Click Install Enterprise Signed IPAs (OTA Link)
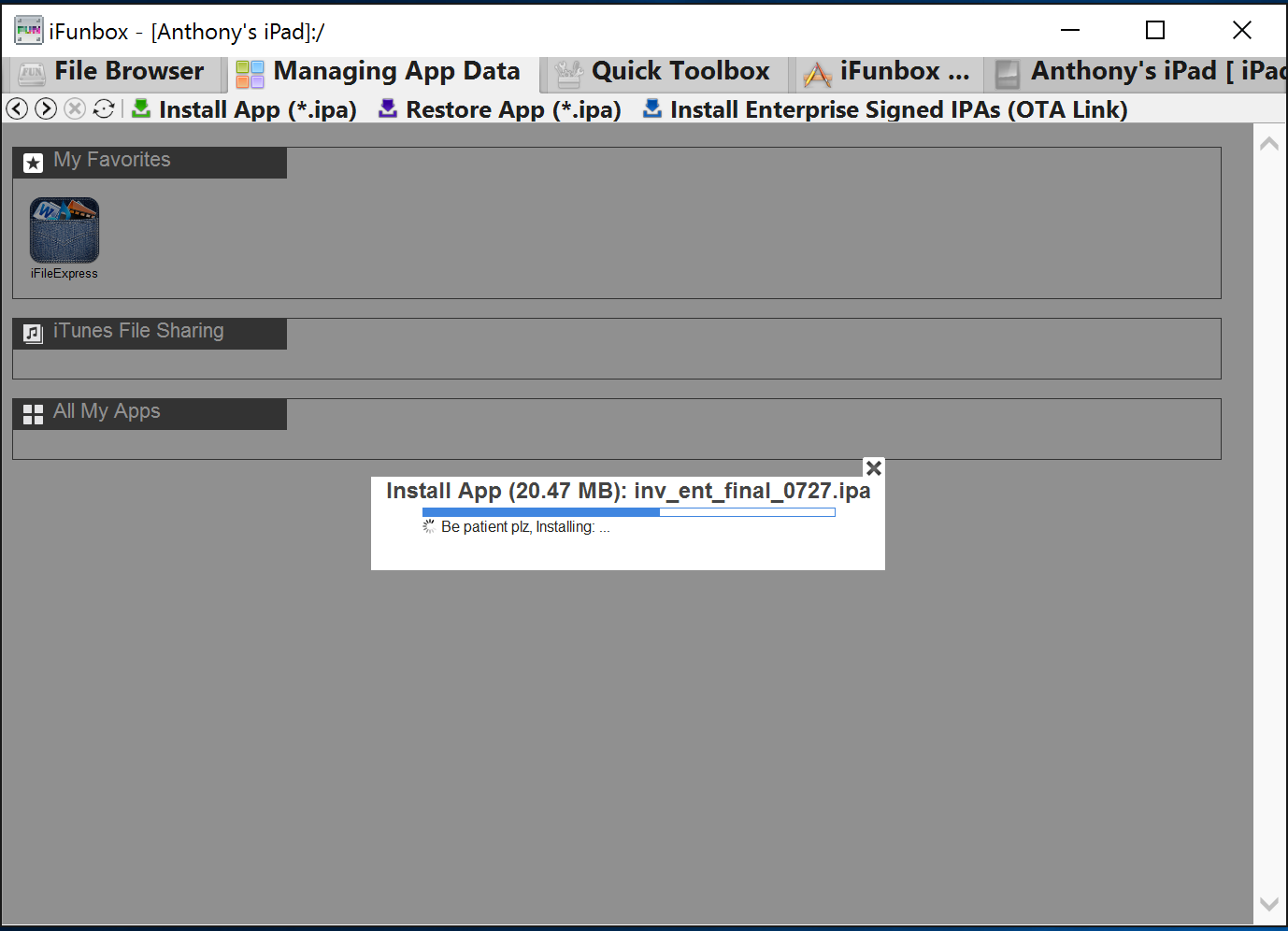This screenshot has width=1288, height=931. tap(885, 109)
